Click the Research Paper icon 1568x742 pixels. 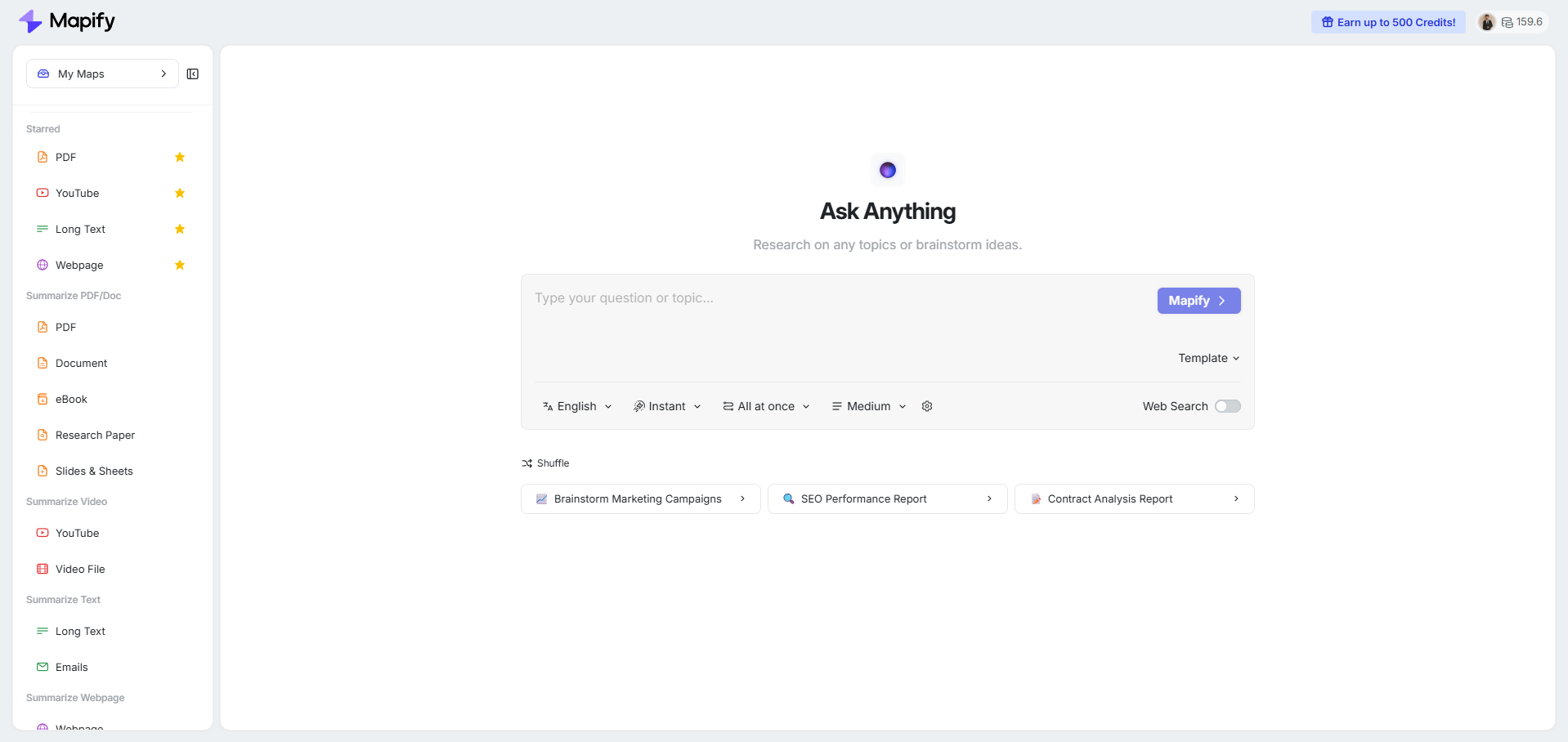(43, 435)
